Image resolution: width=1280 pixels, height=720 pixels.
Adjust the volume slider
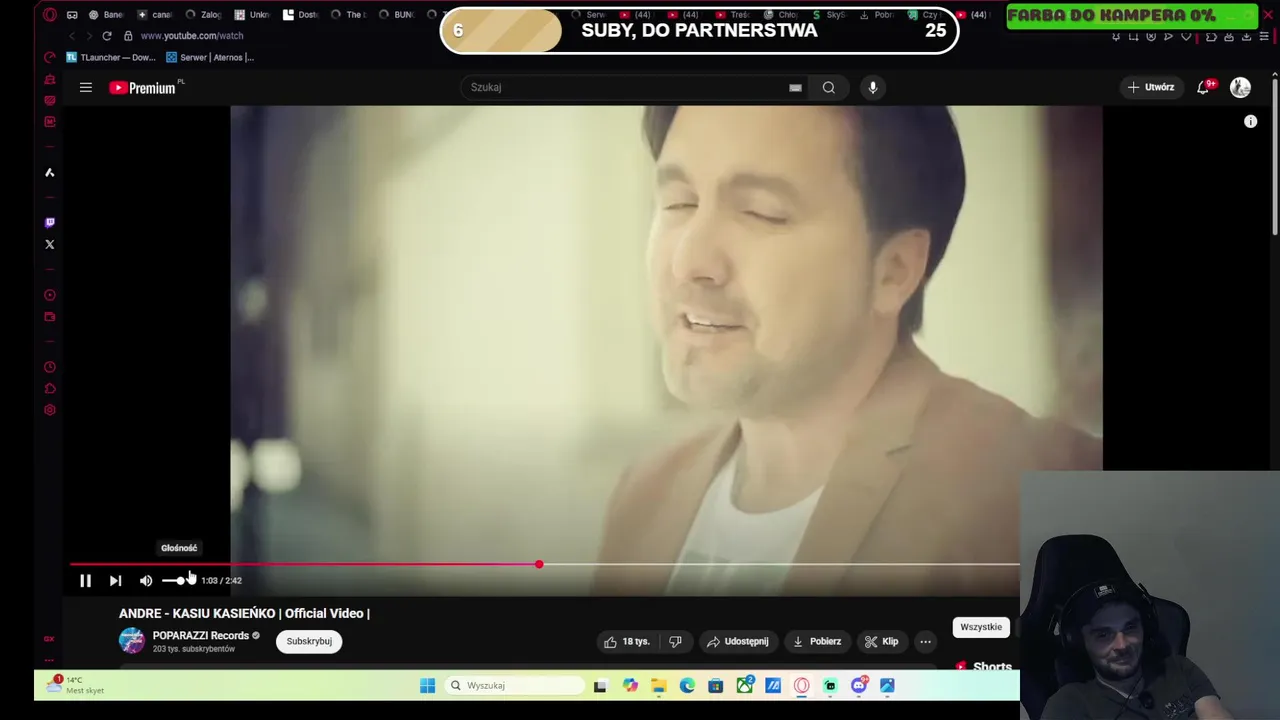pyautogui.click(x=178, y=580)
